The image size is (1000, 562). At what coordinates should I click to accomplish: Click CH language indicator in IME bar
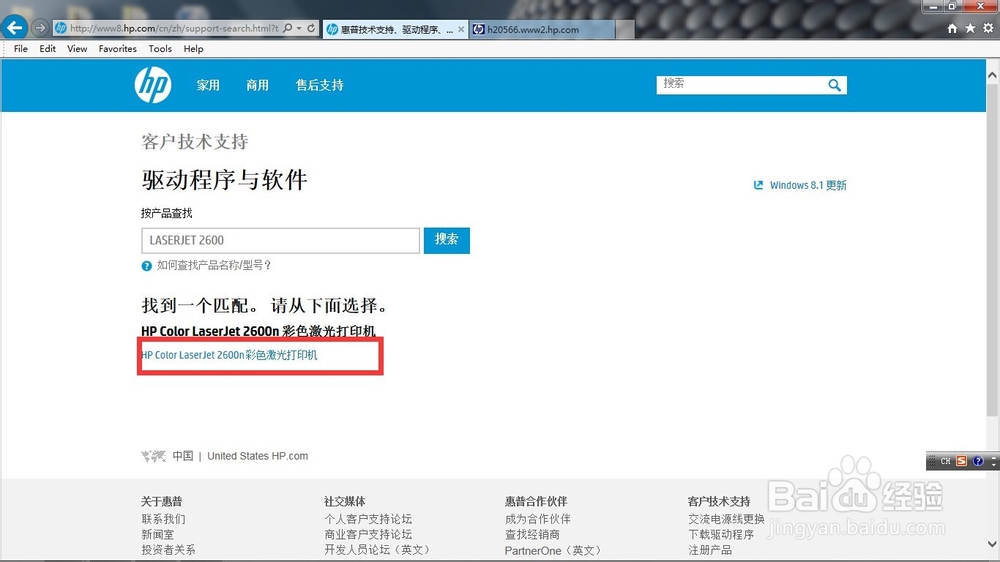click(946, 461)
